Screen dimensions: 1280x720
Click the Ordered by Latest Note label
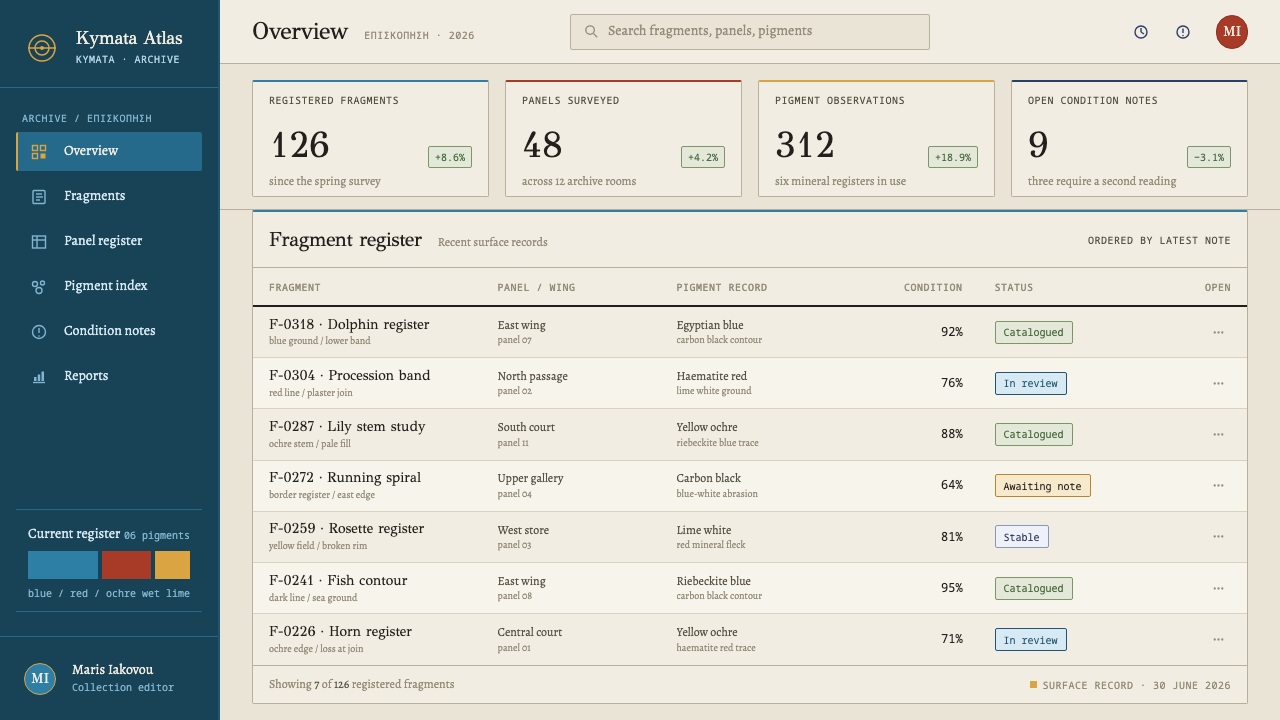point(1159,241)
